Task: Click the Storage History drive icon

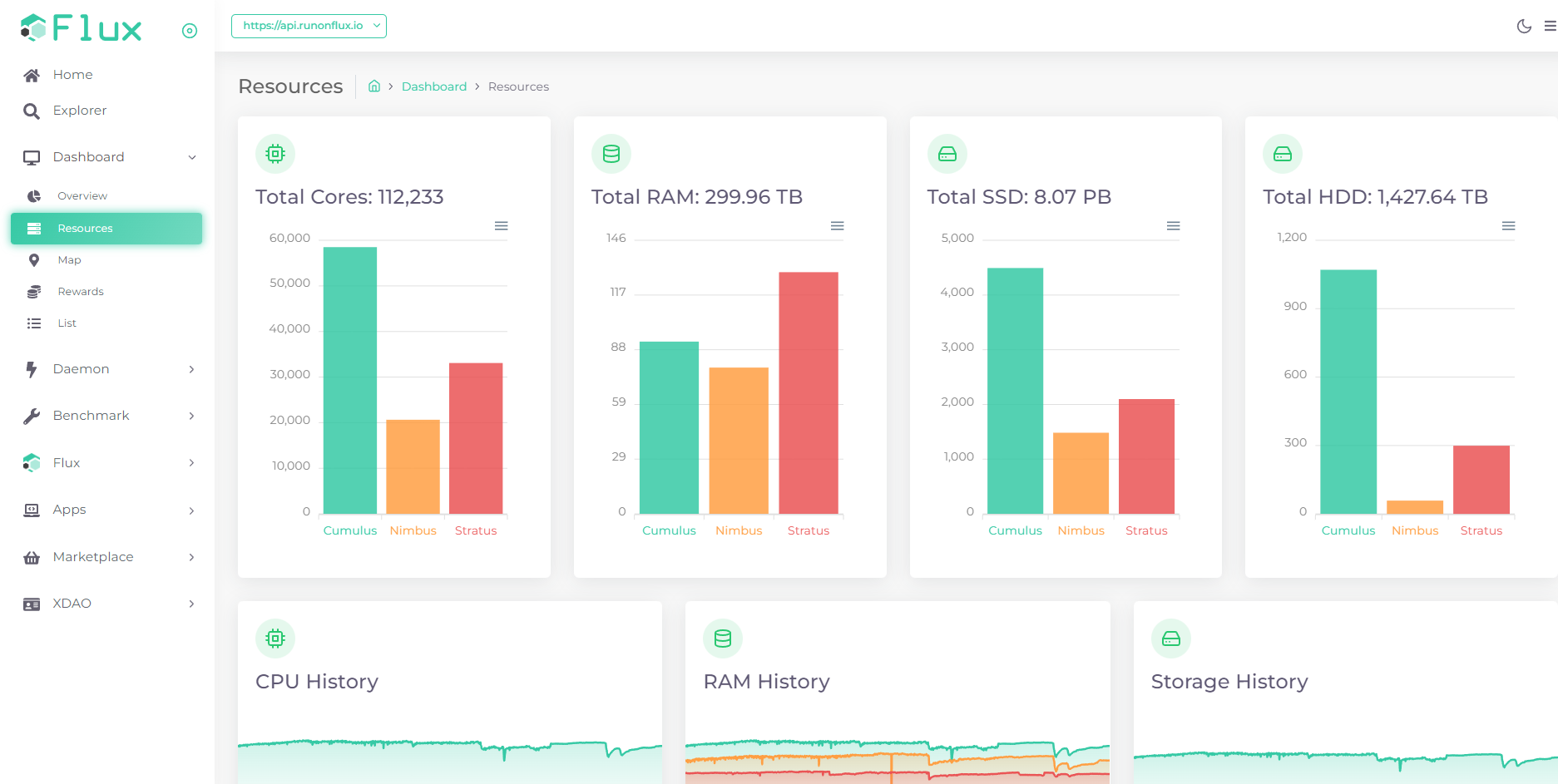Action: pyautogui.click(x=1171, y=639)
